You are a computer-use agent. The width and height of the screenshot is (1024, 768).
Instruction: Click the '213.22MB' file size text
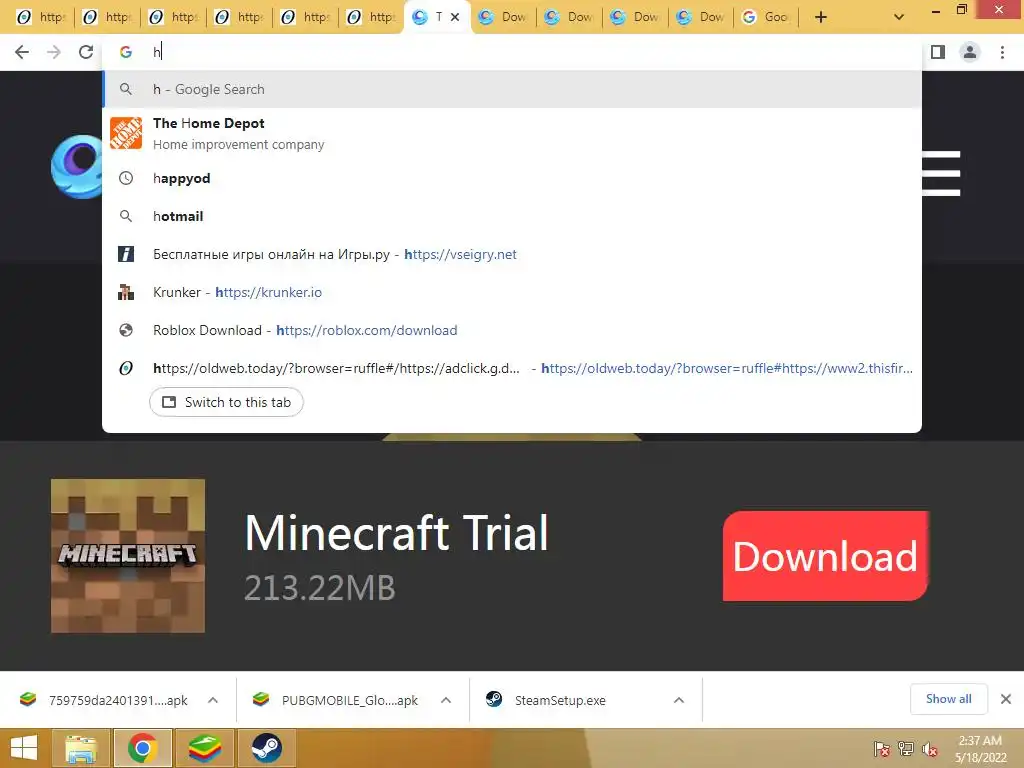tap(320, 588)
